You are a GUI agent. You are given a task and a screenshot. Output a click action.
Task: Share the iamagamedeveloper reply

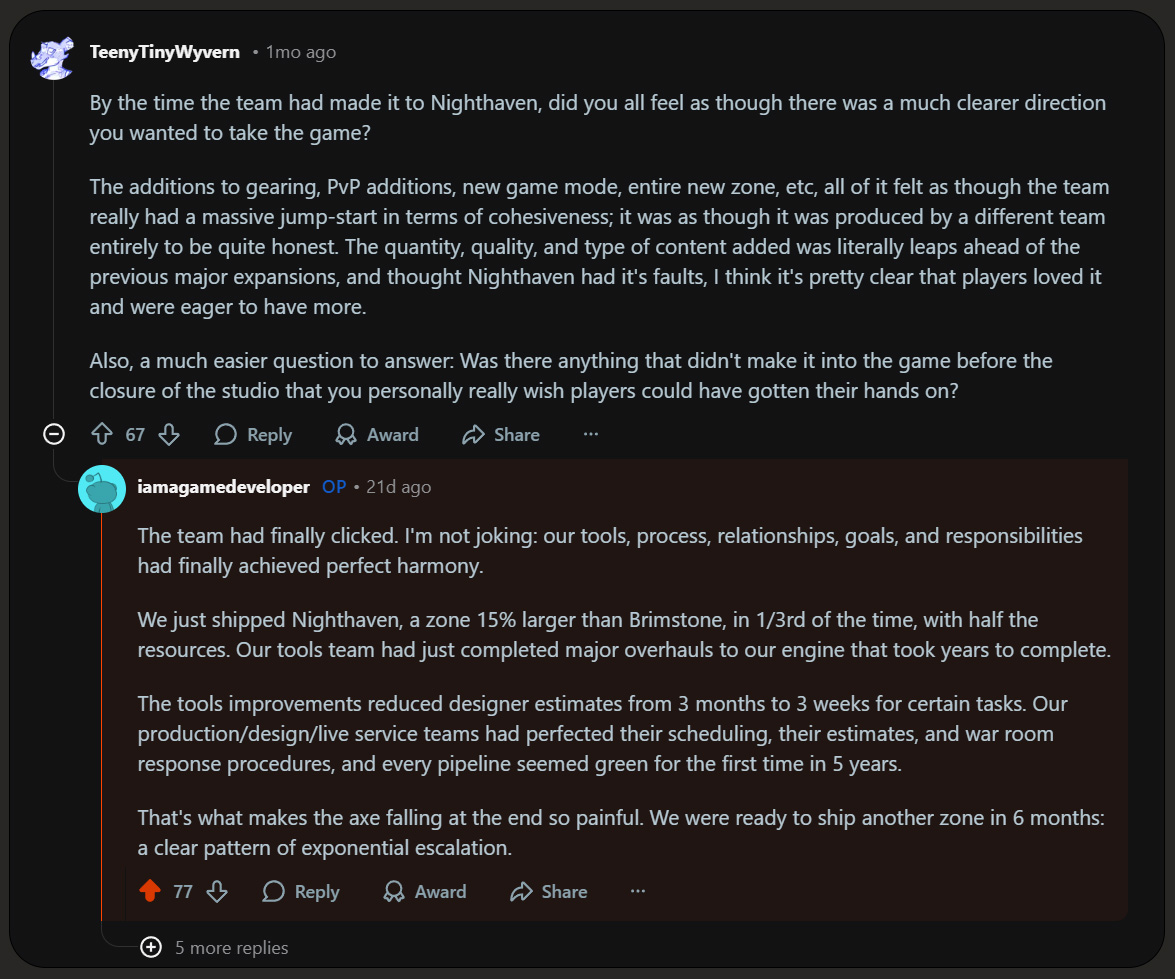point(549,891)
